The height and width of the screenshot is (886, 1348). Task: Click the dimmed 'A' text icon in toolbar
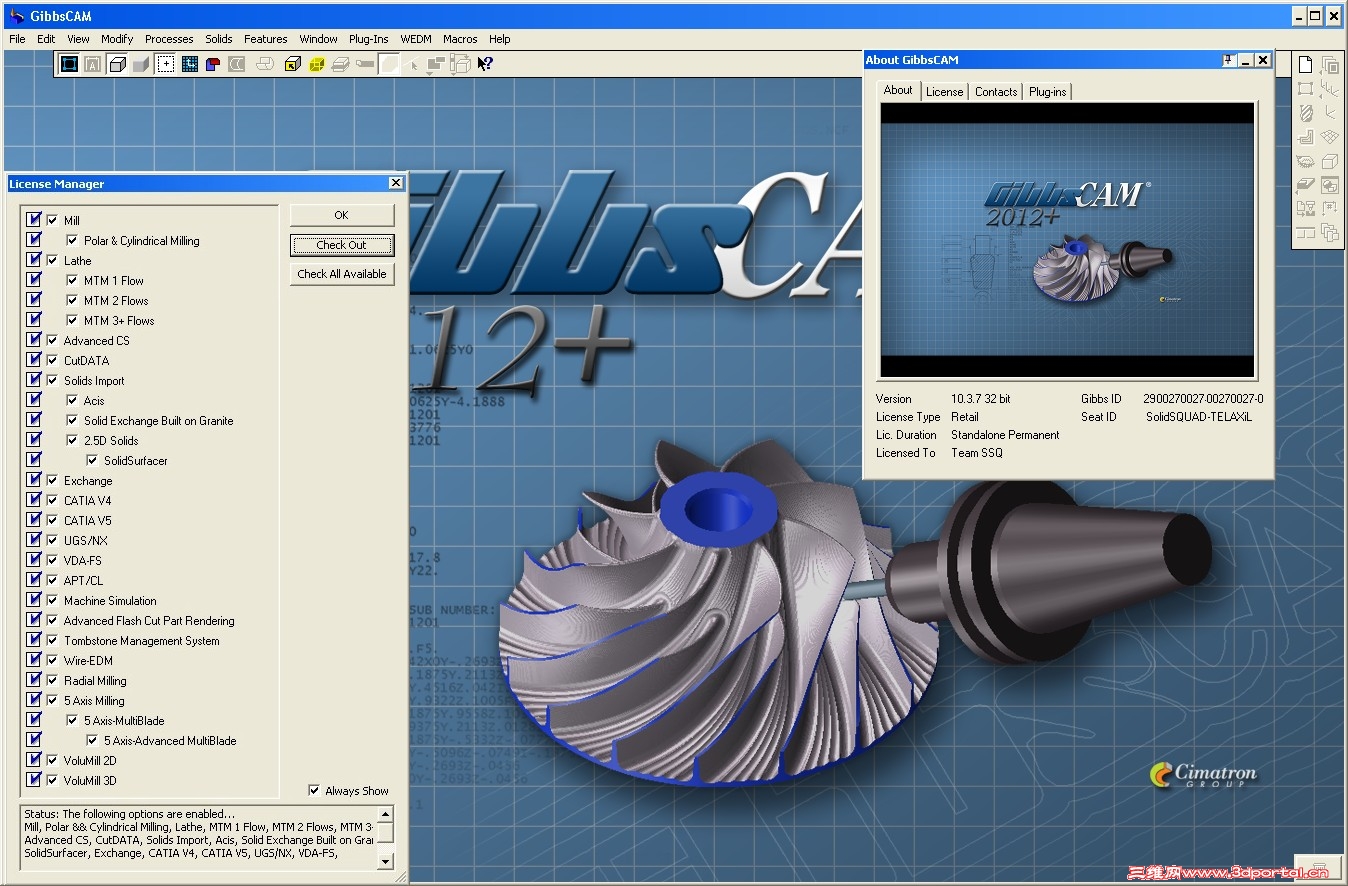[x=93, y=64]
